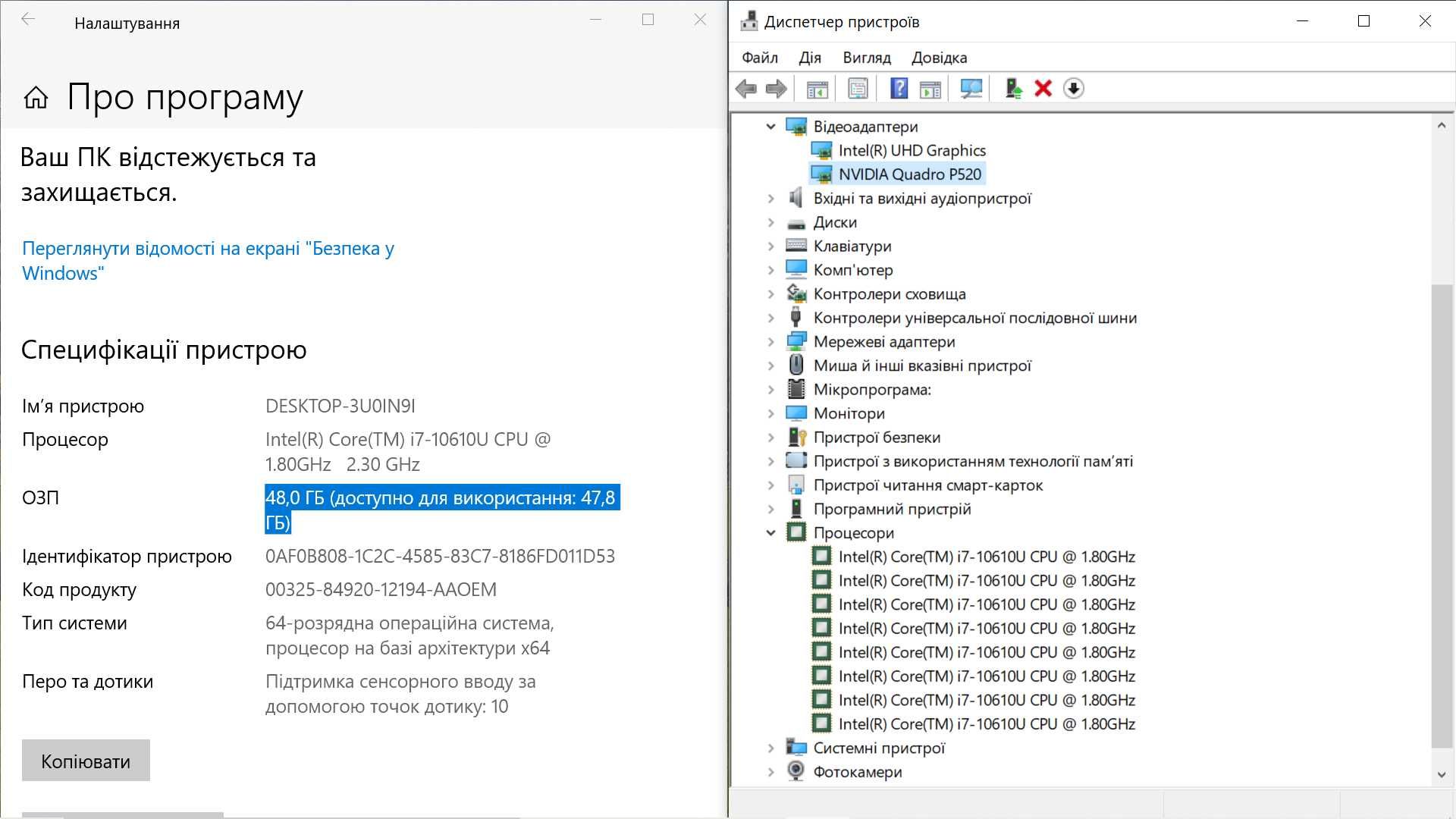The height and width of the screenshot is (819, 1456).
Task: Click the back arrow in Settings window
Action: (28, 20)
